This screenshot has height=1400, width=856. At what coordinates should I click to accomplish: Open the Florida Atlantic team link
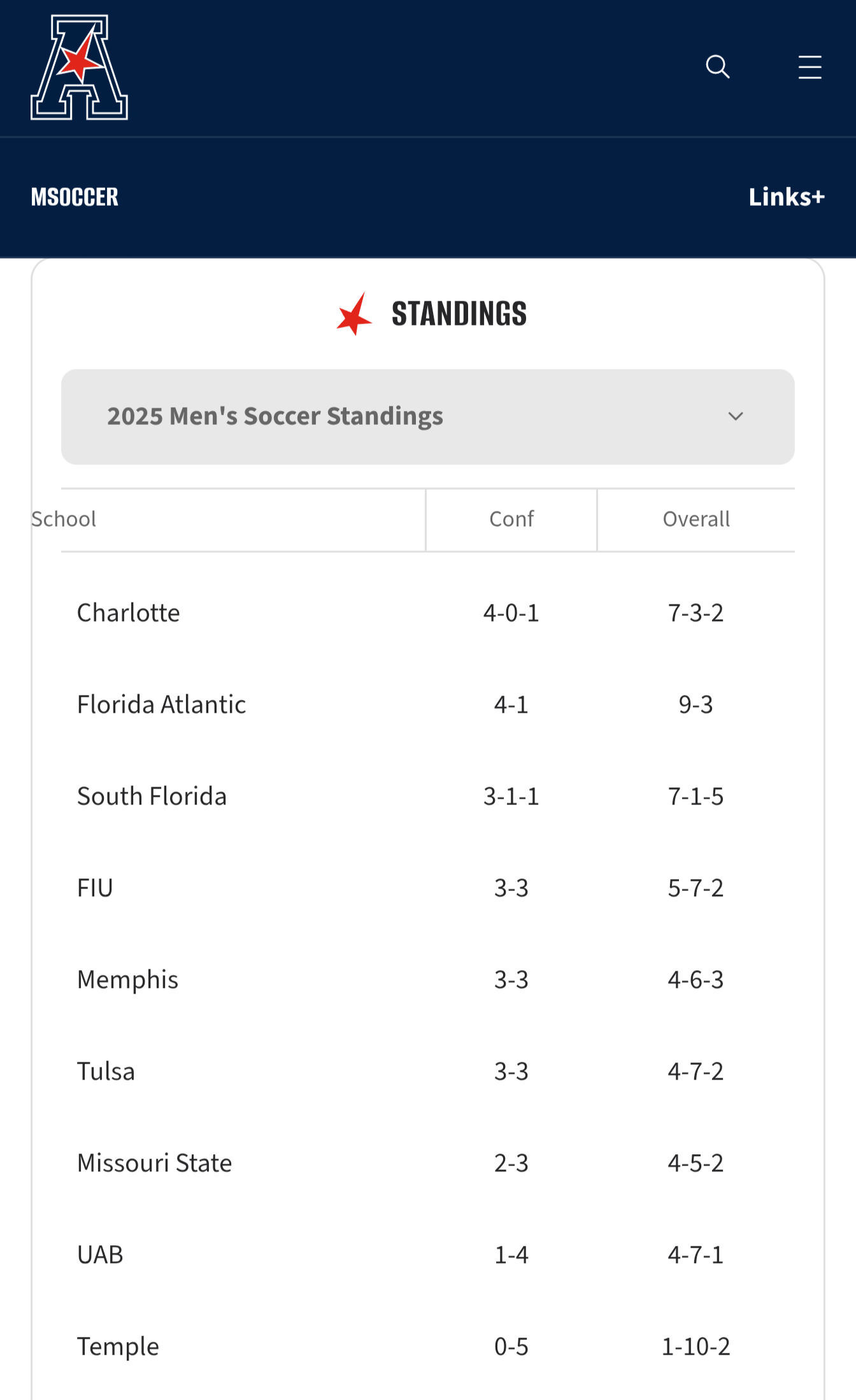(x=161, y=704)
